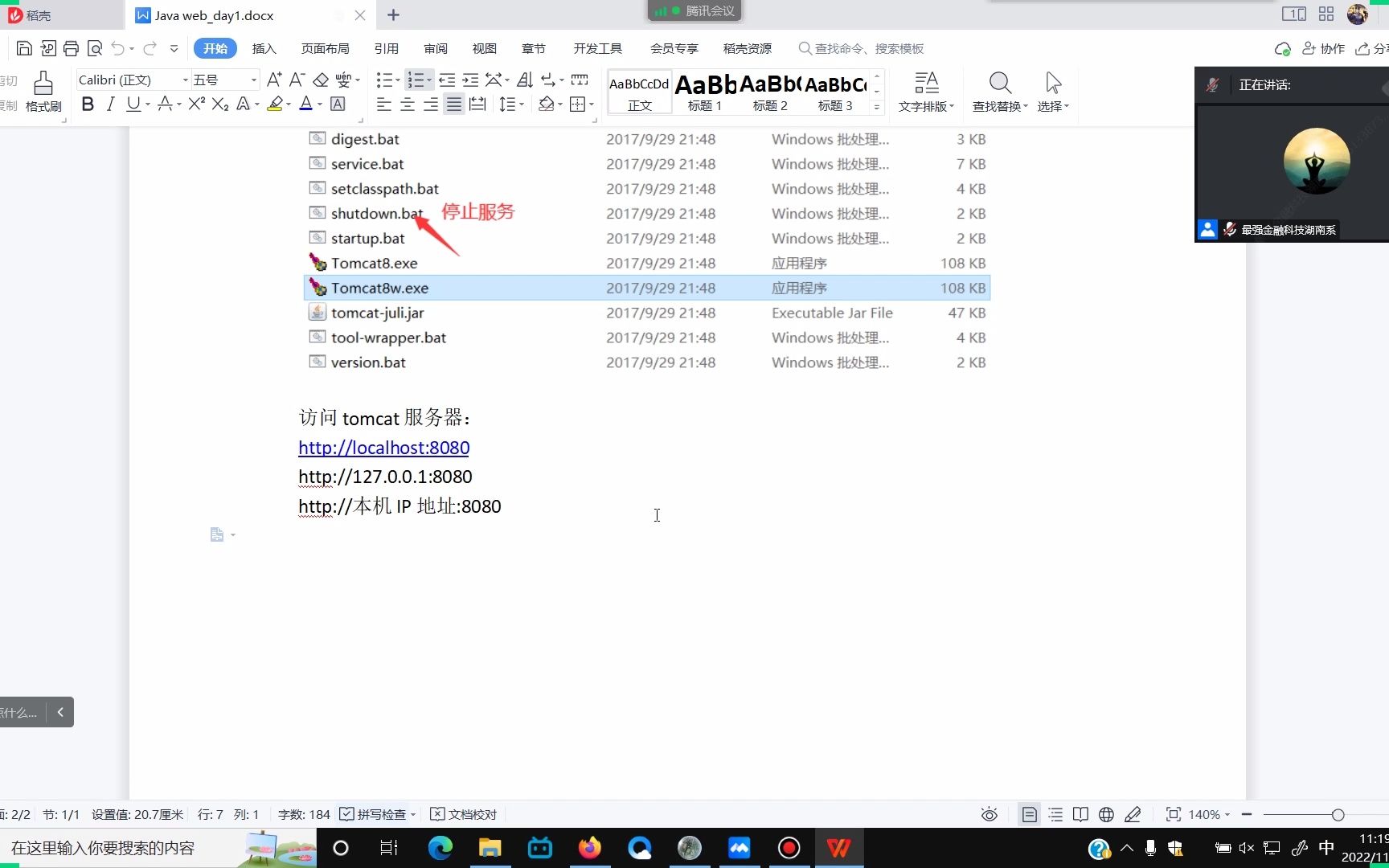Switch to web layout globe icon
The image size is (1389, 868).
pyautogui.click(x=1106, y=814)
